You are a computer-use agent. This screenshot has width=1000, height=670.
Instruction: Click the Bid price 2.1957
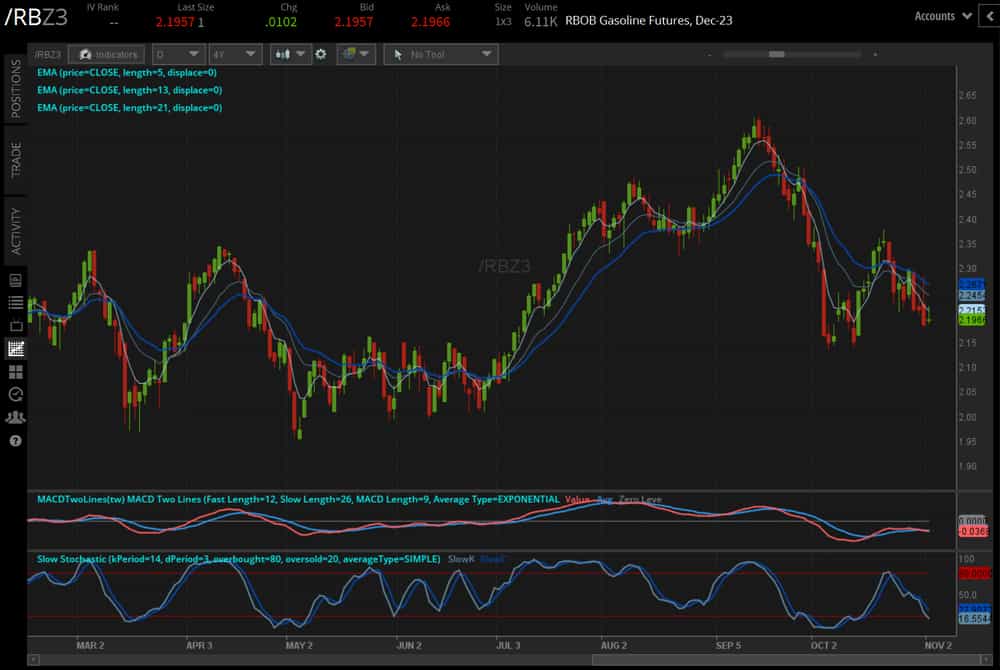[x=353, y=22]
